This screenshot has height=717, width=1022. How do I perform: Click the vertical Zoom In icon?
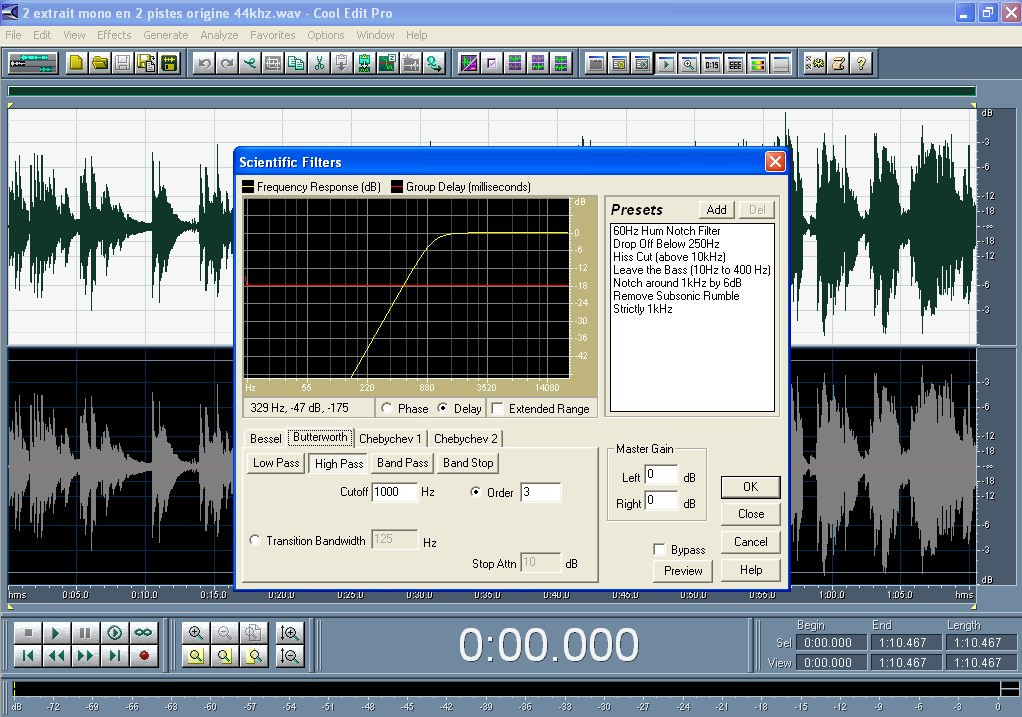pos(290,633)
